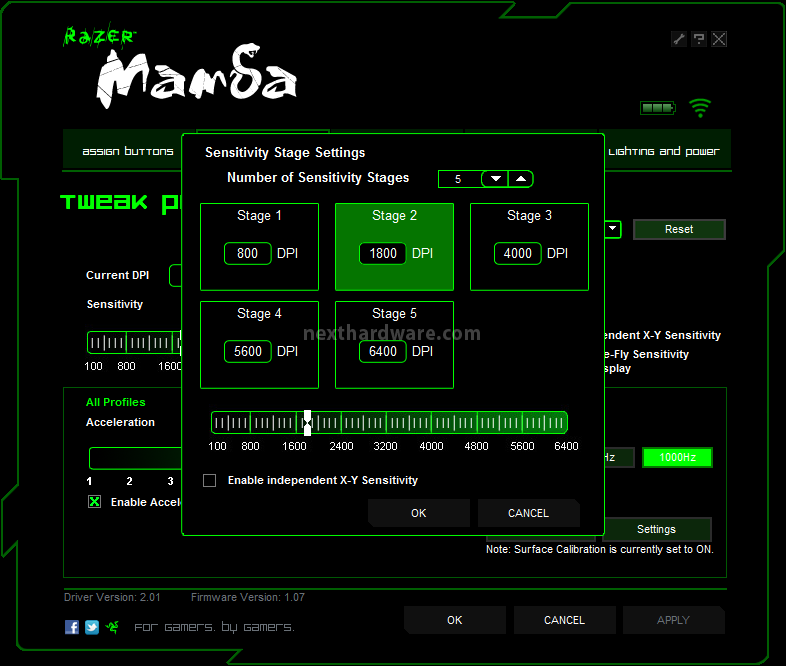Click the All Profiles label
Screen dimensions: 786x666
coord(116,402)
